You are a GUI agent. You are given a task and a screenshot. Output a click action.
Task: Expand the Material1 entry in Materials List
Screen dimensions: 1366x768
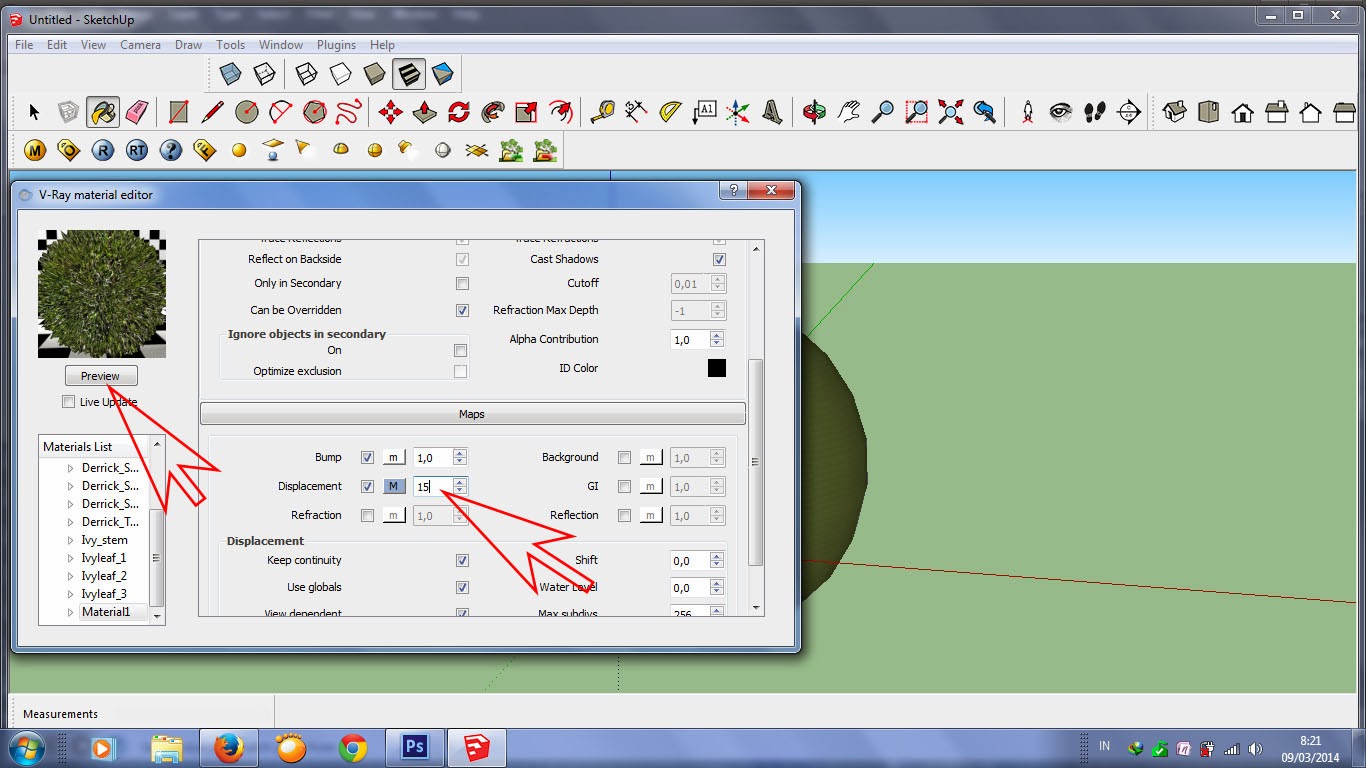(72, 611)
